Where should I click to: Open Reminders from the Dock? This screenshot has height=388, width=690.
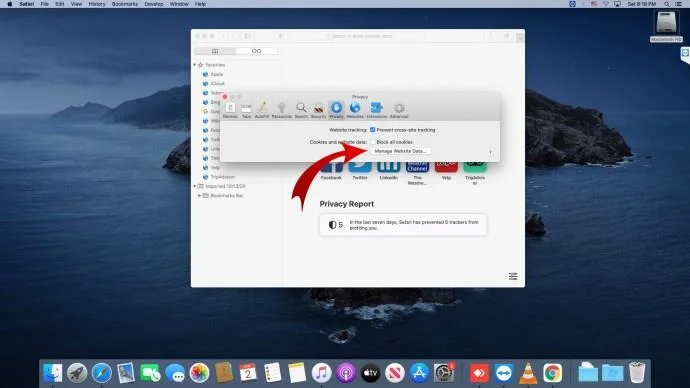click(x=272, y=373)
